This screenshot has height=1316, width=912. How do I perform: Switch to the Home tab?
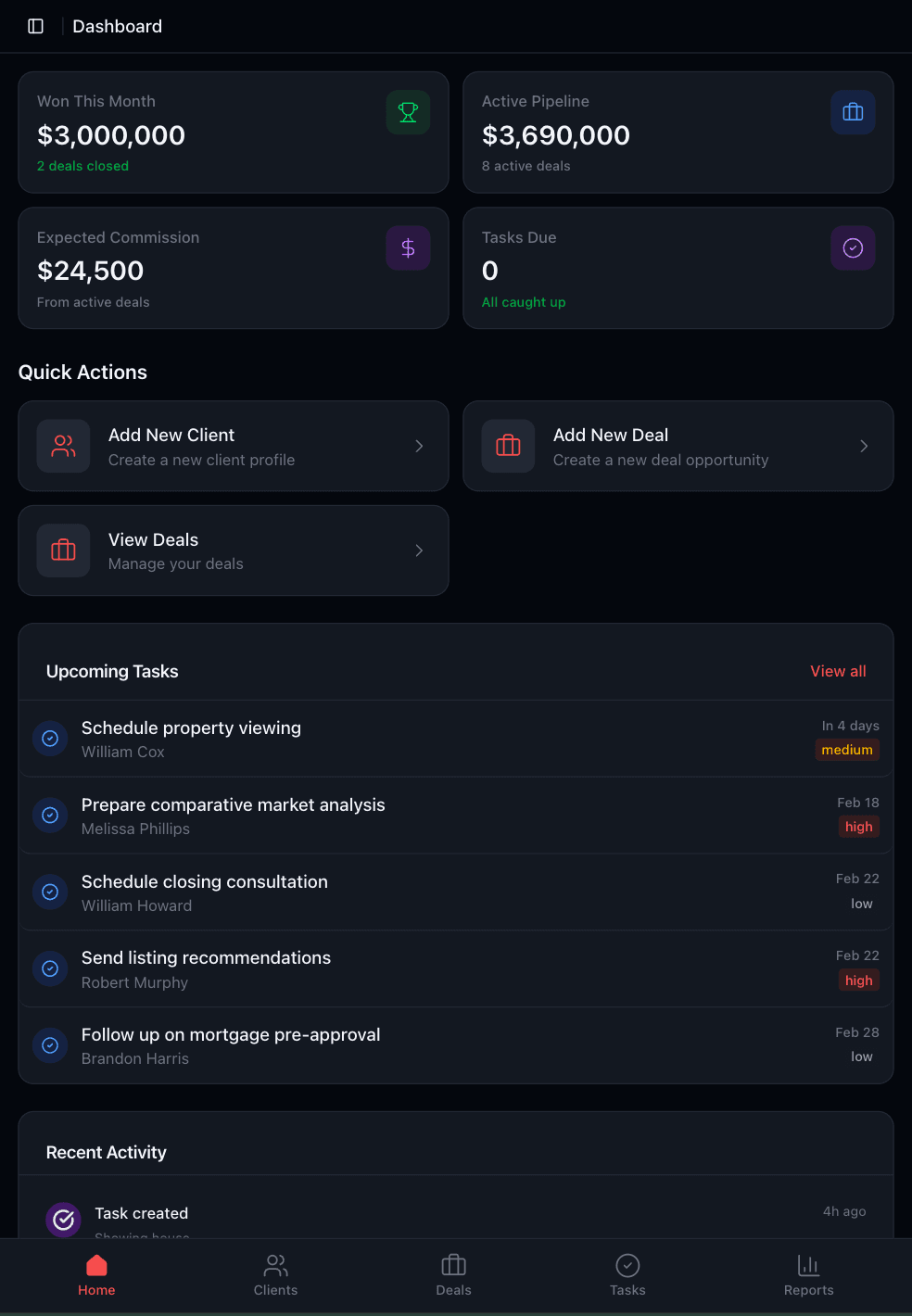(96, 1274)
